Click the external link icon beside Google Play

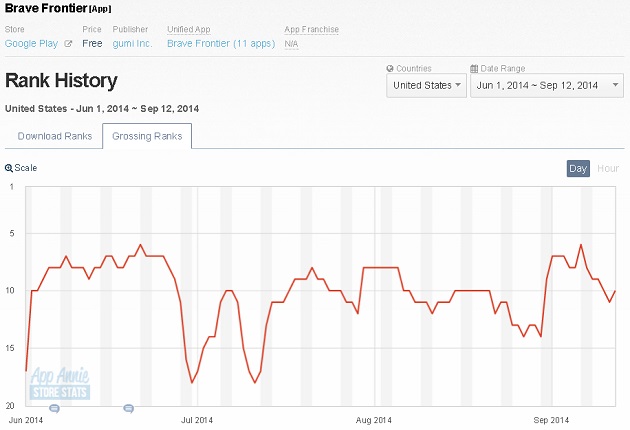(x=68, y=43)
